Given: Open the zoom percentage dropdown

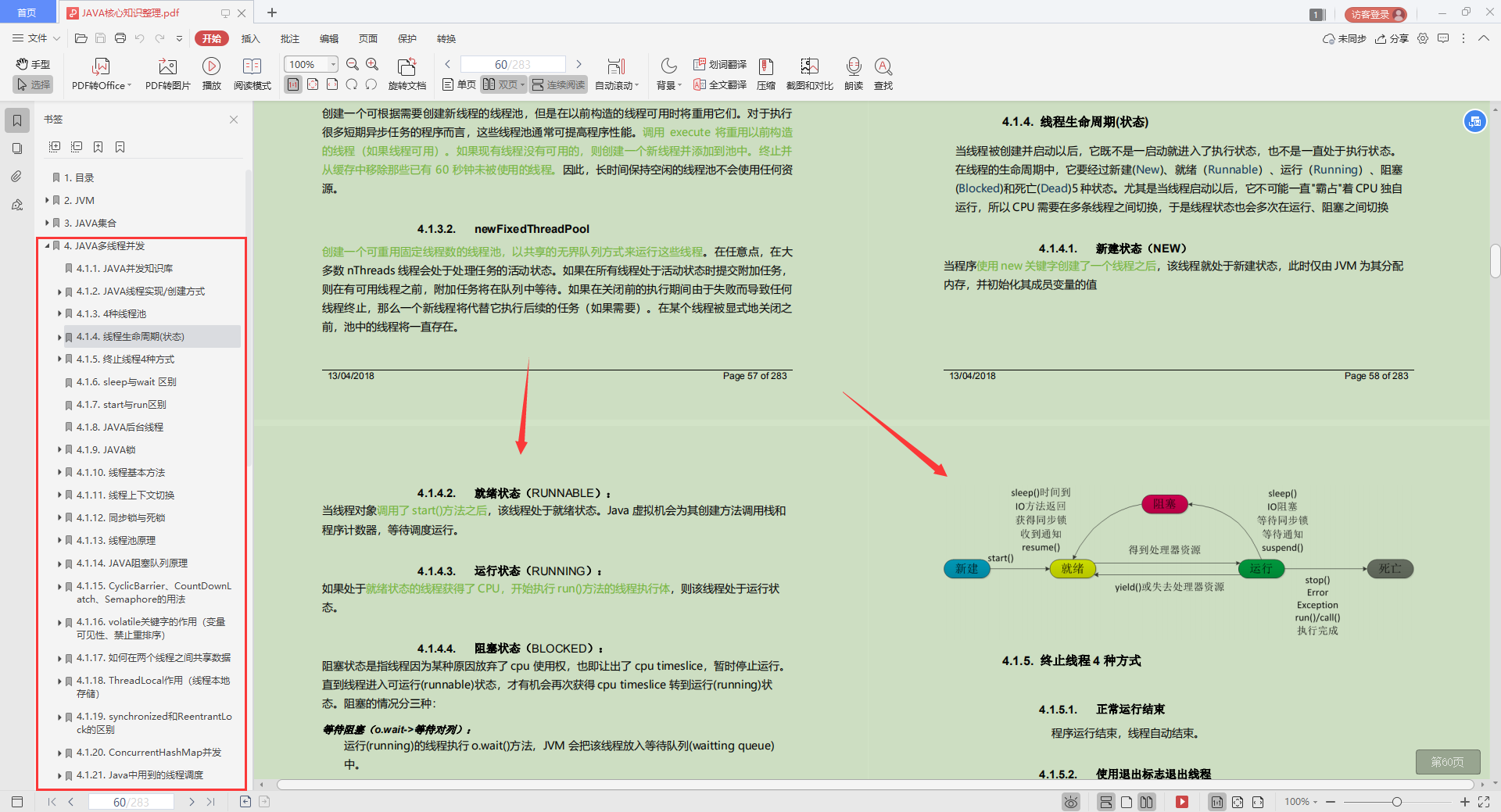Looking at the screenshot, I should tap(331, 64).
